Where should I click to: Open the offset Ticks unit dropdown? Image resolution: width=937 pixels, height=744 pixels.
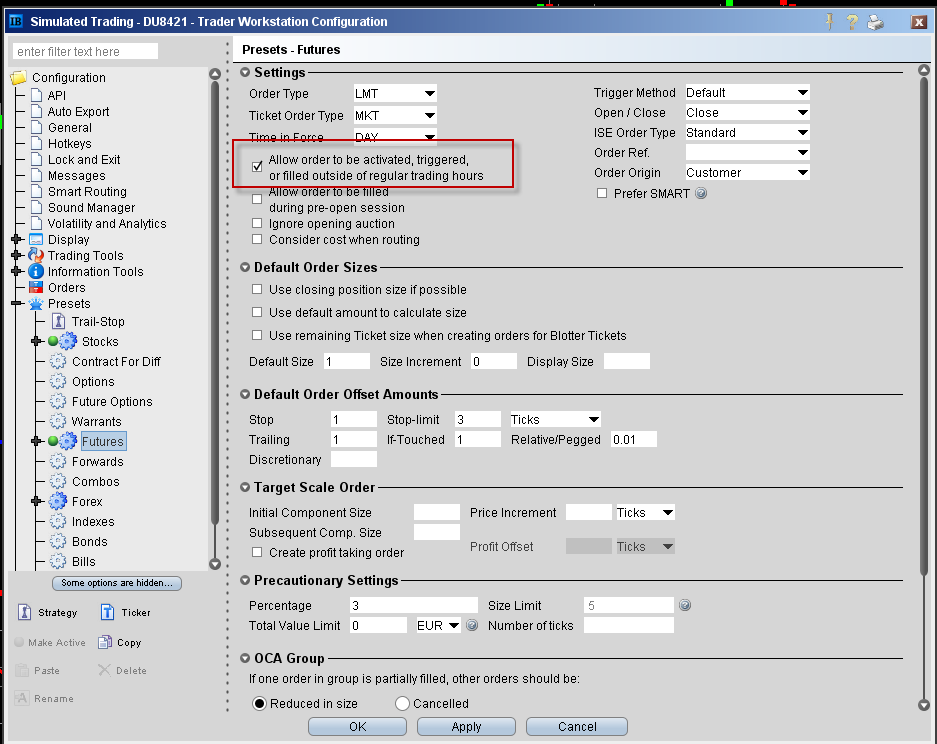[555, 420]
